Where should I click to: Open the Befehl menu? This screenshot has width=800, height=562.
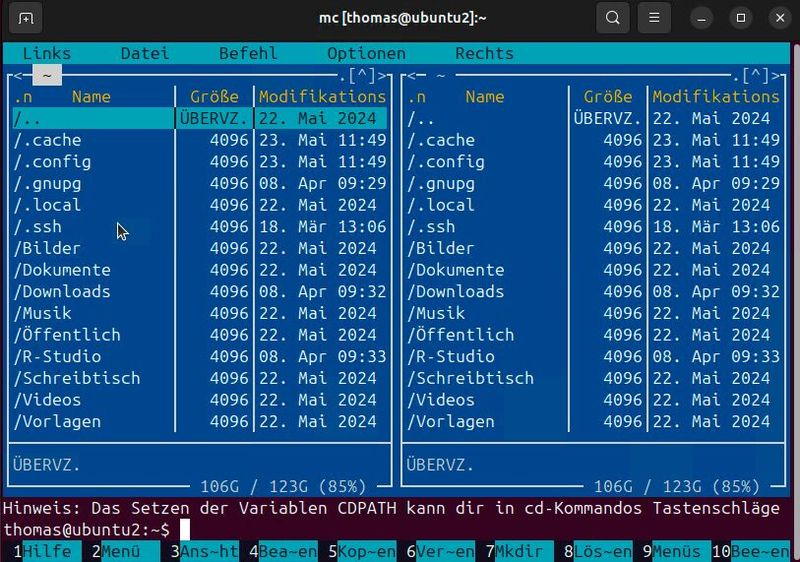click(248, 53)
